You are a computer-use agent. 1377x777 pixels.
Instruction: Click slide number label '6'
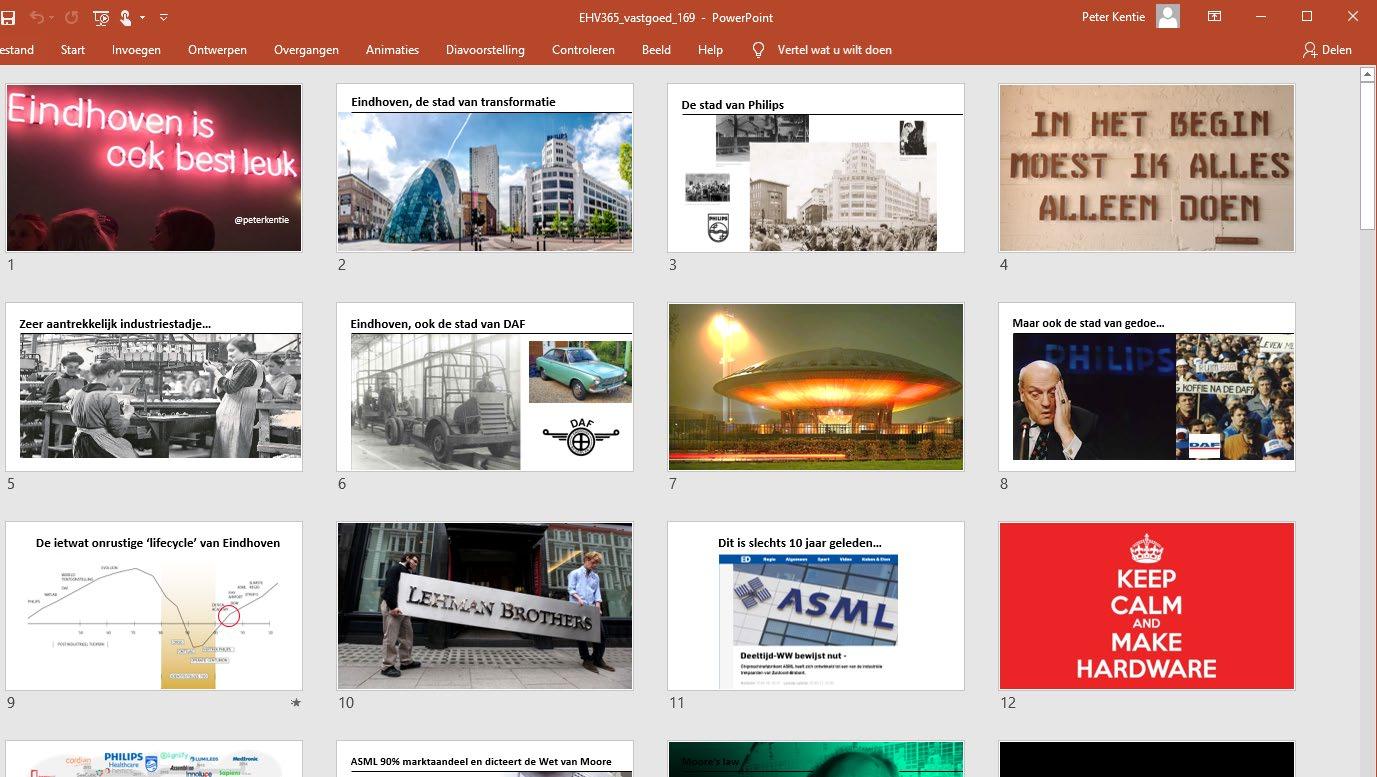click(342, 484)
